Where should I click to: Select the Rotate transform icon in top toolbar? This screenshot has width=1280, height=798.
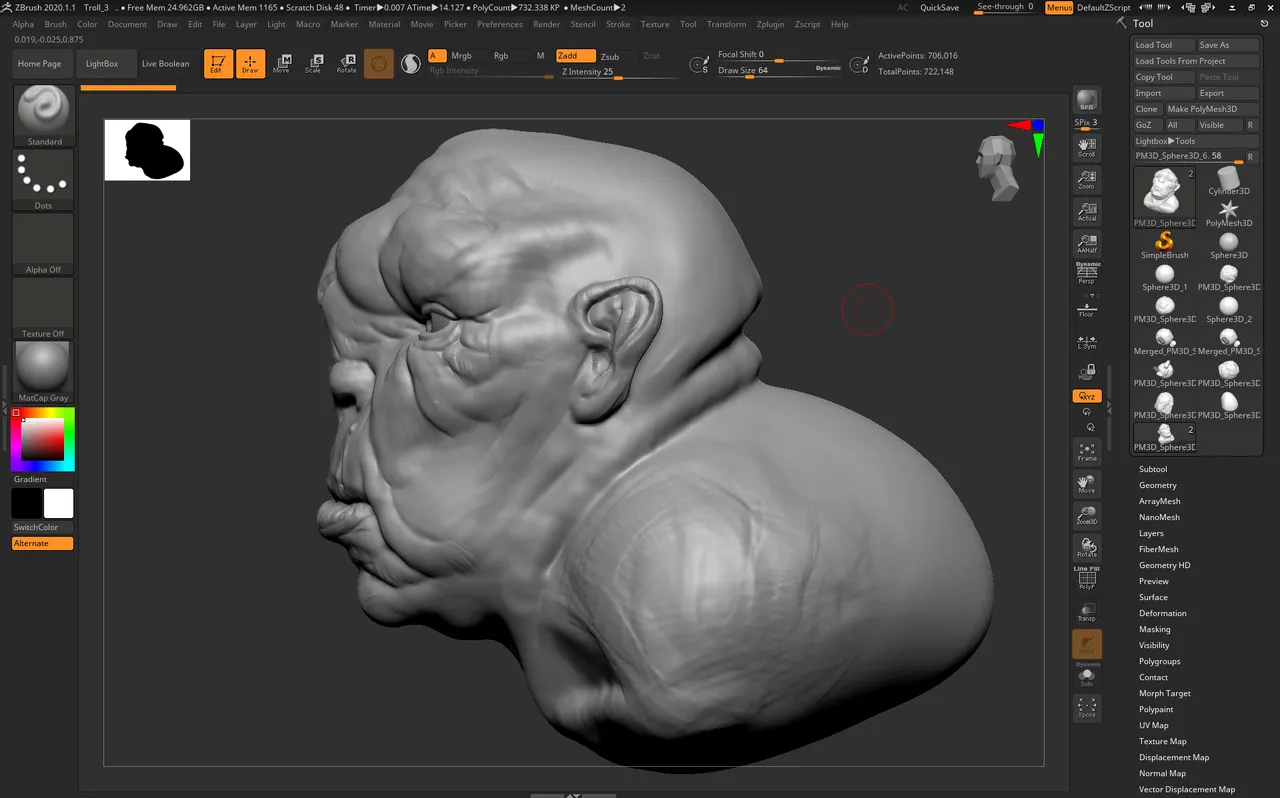(x=346, y=64)
